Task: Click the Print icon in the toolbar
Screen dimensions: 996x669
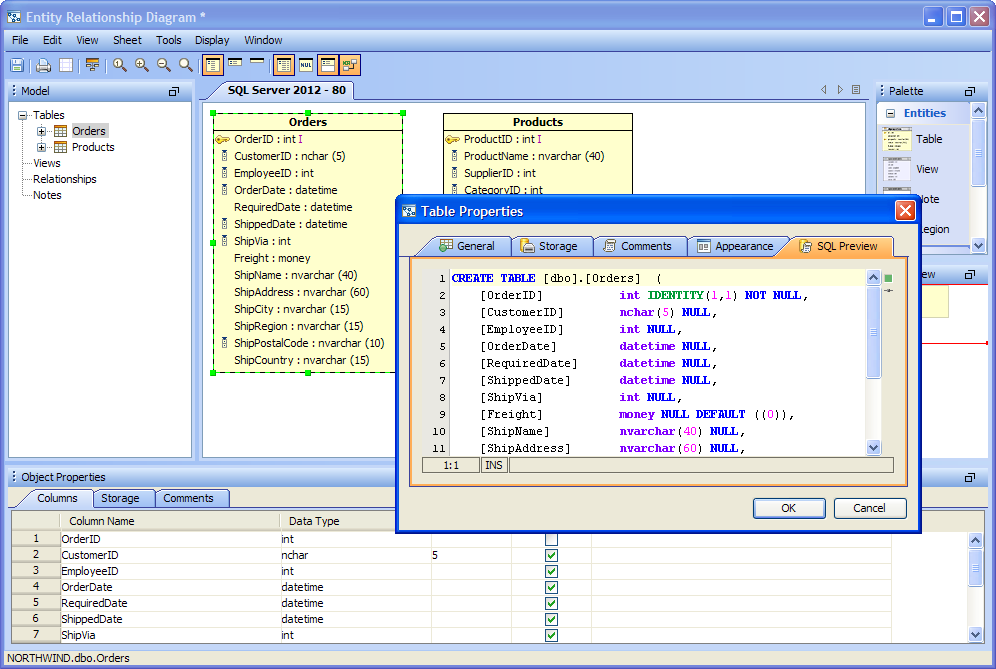Action: pos(43,66)
